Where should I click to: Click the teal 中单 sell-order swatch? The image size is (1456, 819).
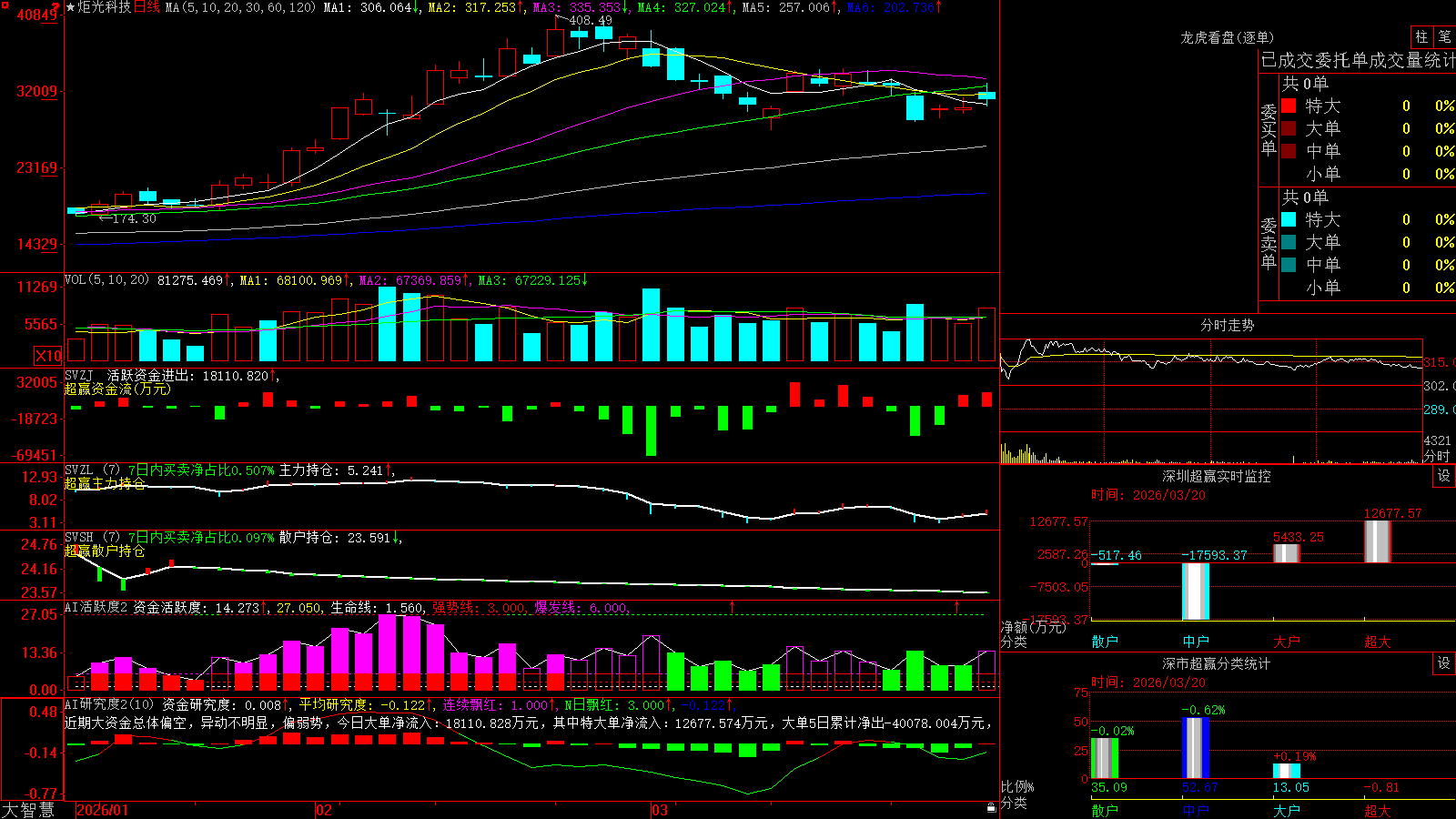1289,265
